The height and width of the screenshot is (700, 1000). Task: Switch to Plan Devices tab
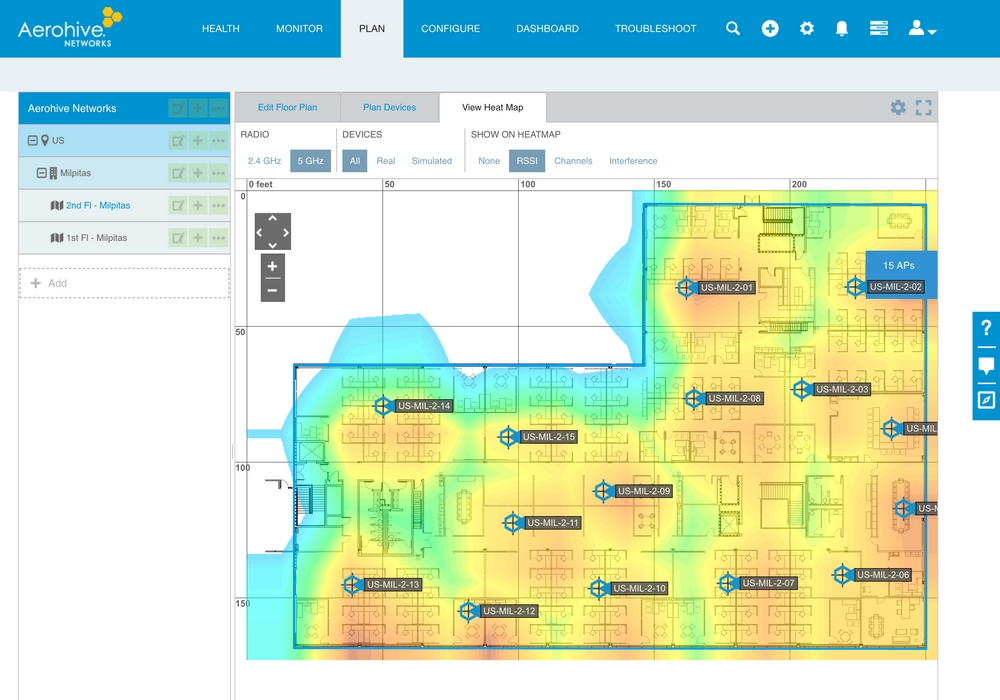click(390, 107)
